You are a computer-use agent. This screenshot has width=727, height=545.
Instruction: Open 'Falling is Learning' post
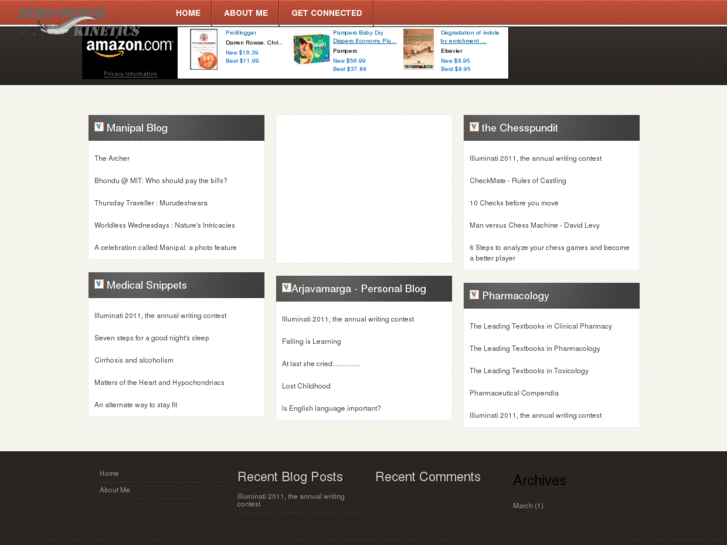(x=312, y=341)
